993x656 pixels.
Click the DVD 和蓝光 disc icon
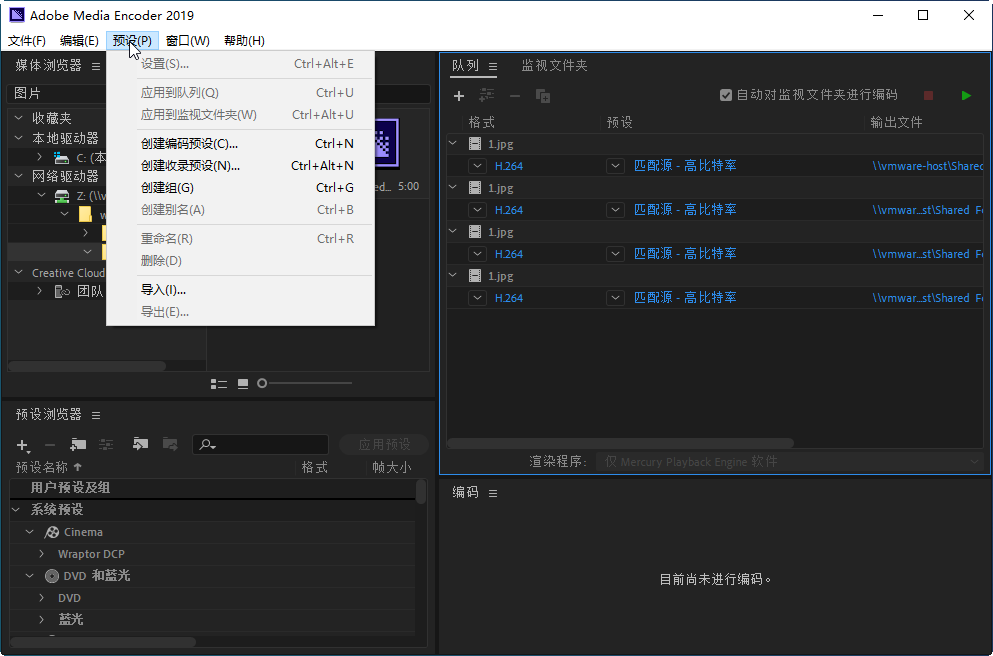coord(52,576)
